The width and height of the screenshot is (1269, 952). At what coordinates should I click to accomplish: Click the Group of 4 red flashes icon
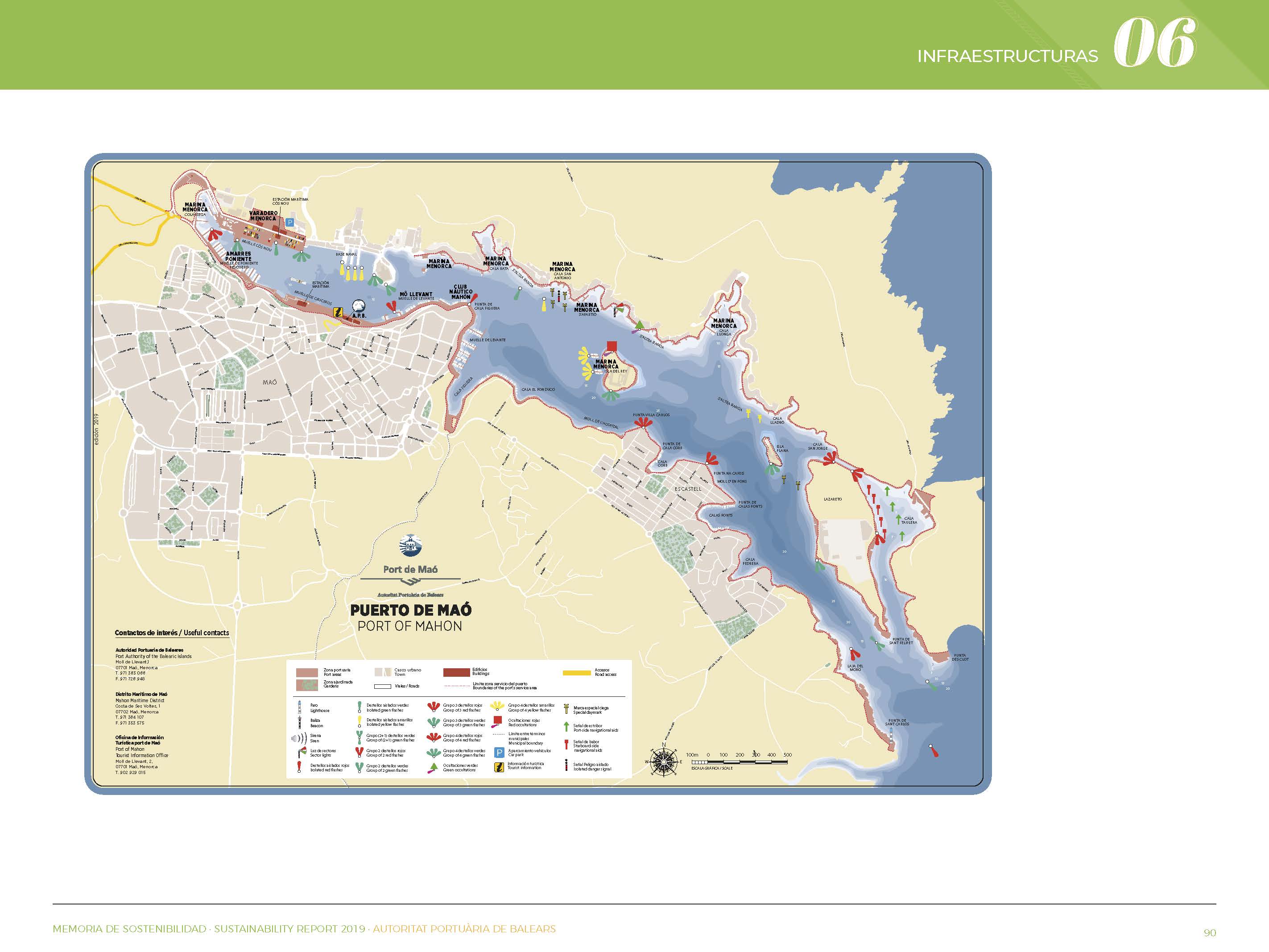pos(434,738)
